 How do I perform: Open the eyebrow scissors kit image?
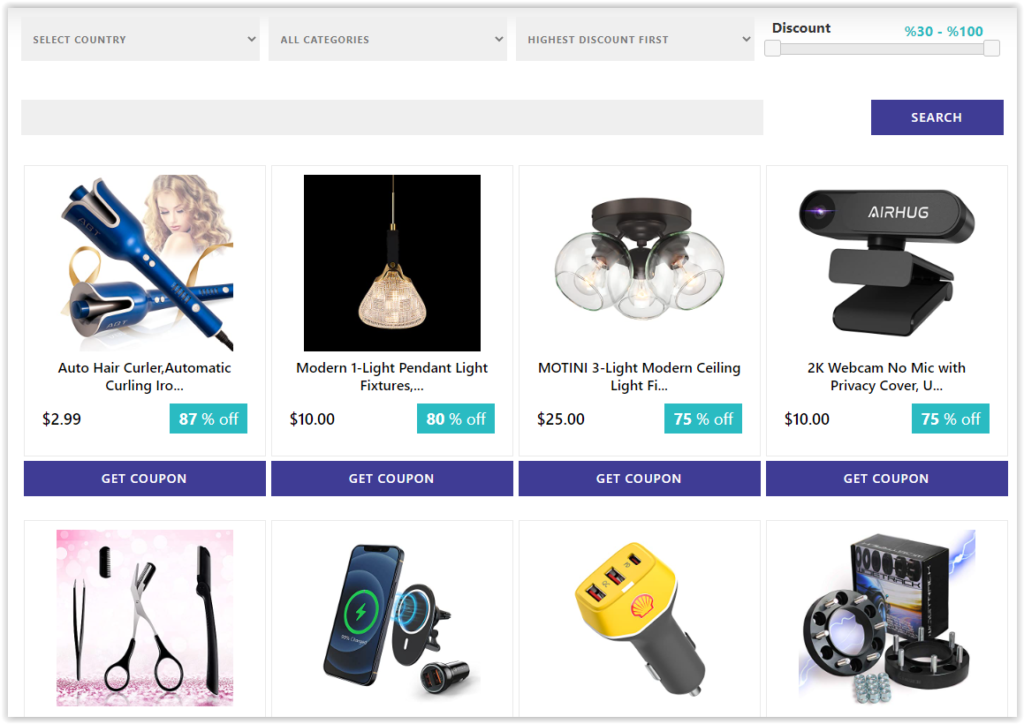pyautogui.click(x=145, y=618)
